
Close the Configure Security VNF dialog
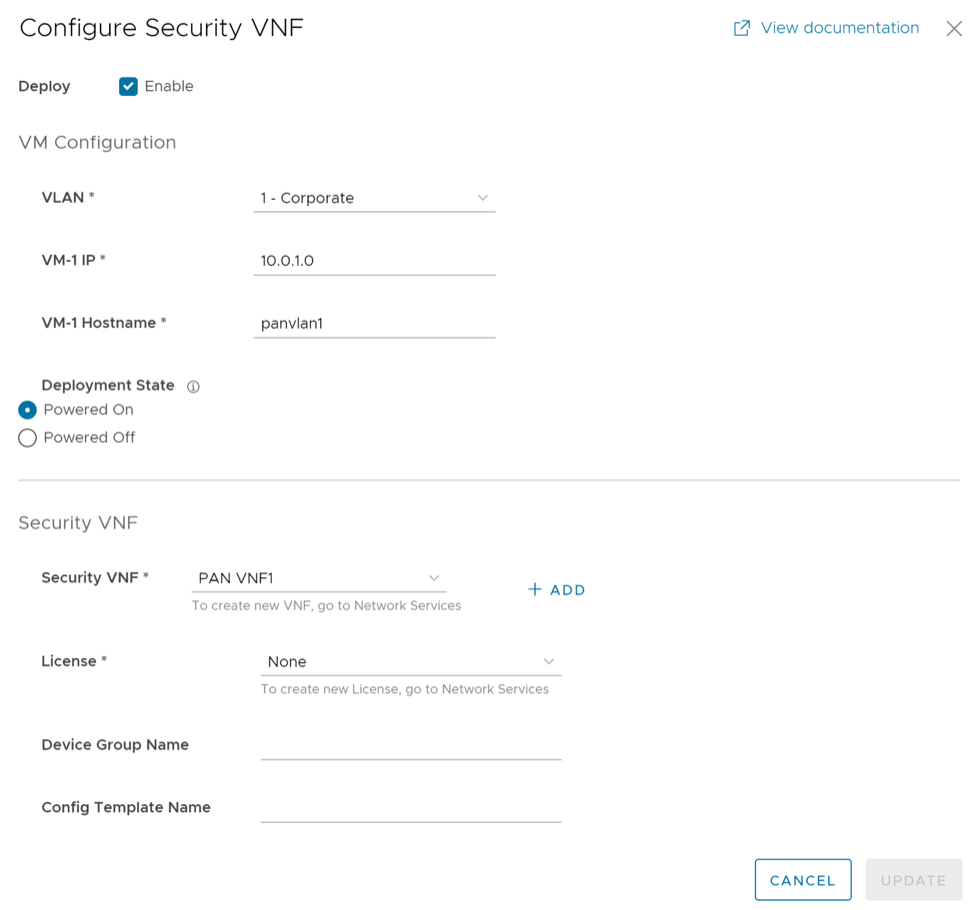(x=954, y=29)
